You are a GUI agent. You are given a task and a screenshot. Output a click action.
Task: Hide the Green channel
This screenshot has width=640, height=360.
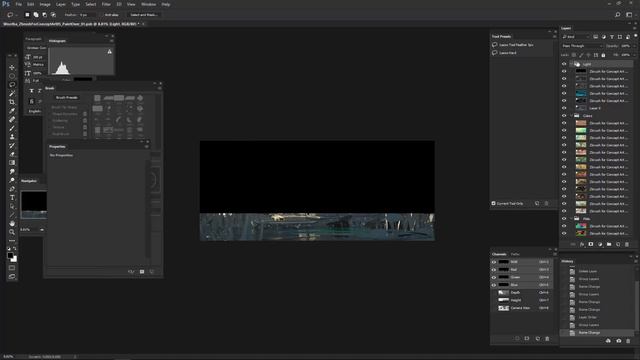tap(494, 278)
